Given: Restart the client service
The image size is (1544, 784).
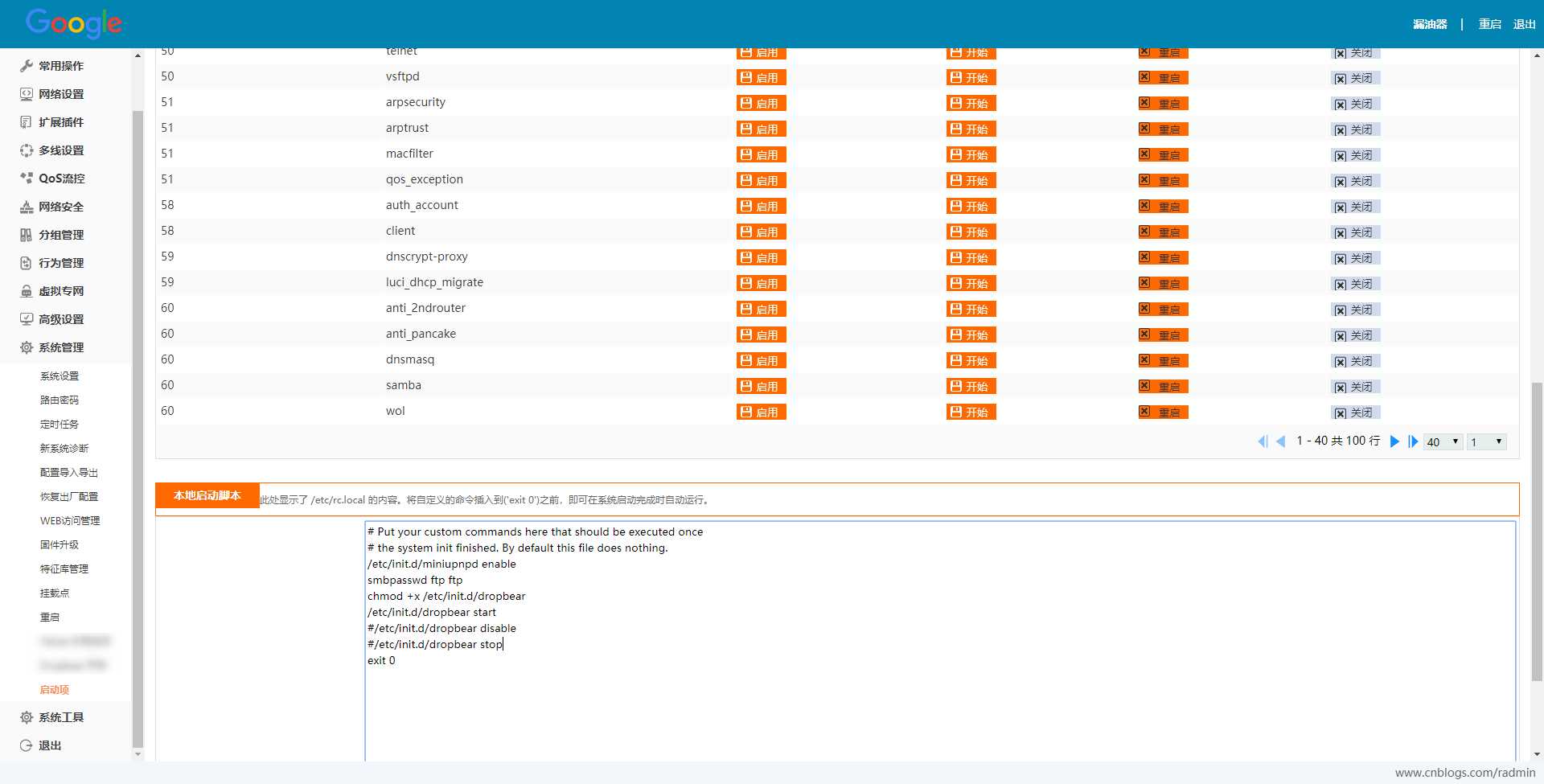Looking at the screenshot, I should pos(1163,232).
